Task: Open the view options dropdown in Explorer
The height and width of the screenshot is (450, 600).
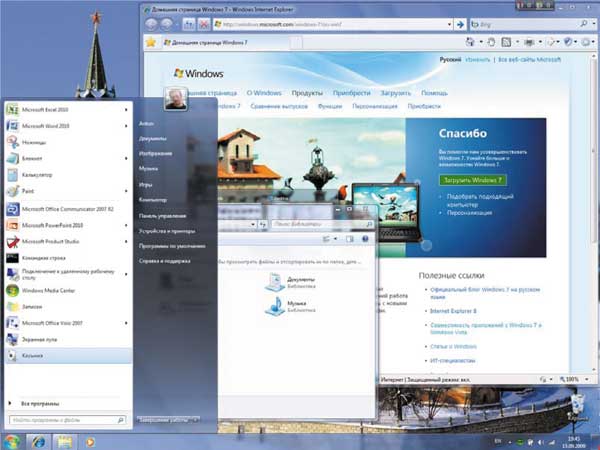Action: point(335,239)
